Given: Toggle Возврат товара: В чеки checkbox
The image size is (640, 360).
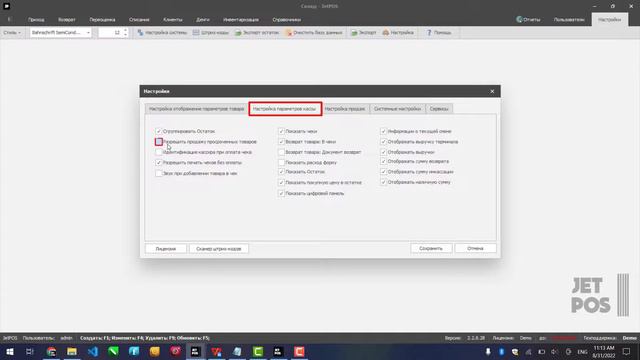Looking at the screenshot, I should [x=281, y=142].
